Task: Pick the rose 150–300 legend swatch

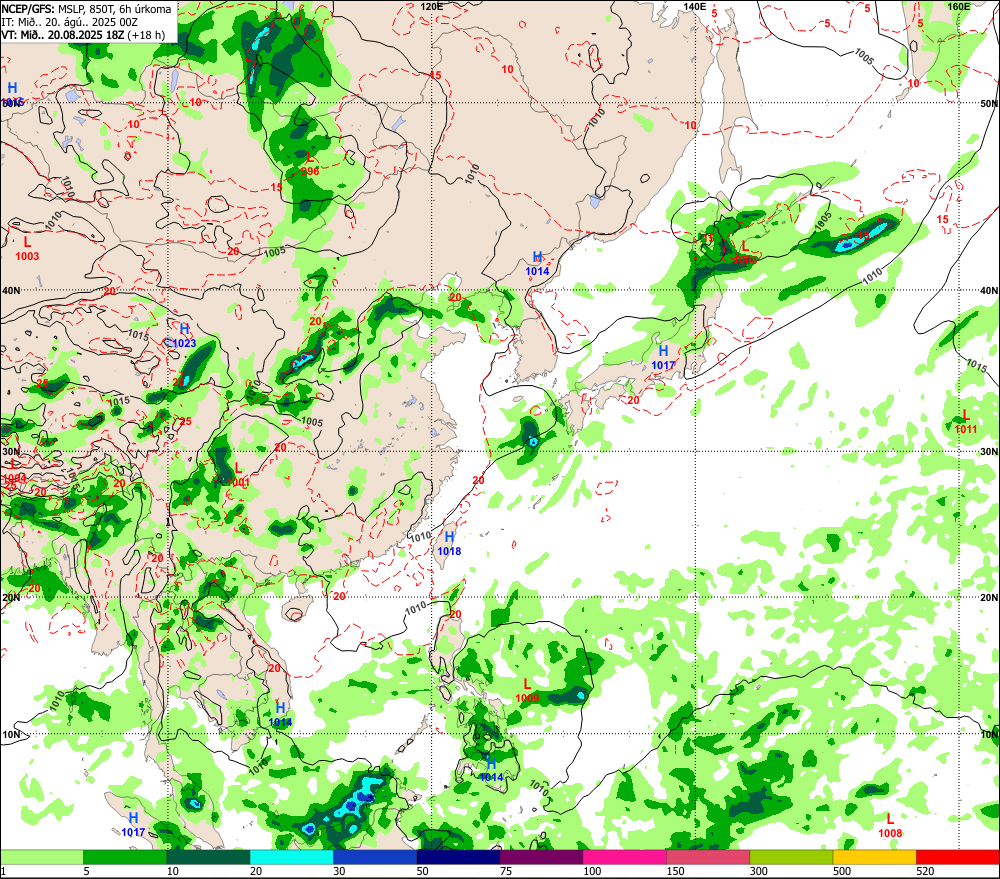Action: coord(708,857)
